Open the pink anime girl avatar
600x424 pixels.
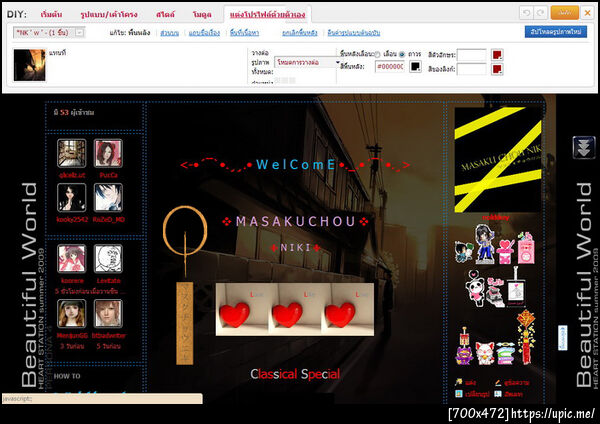pyautogui.click(x=72, y=259)
